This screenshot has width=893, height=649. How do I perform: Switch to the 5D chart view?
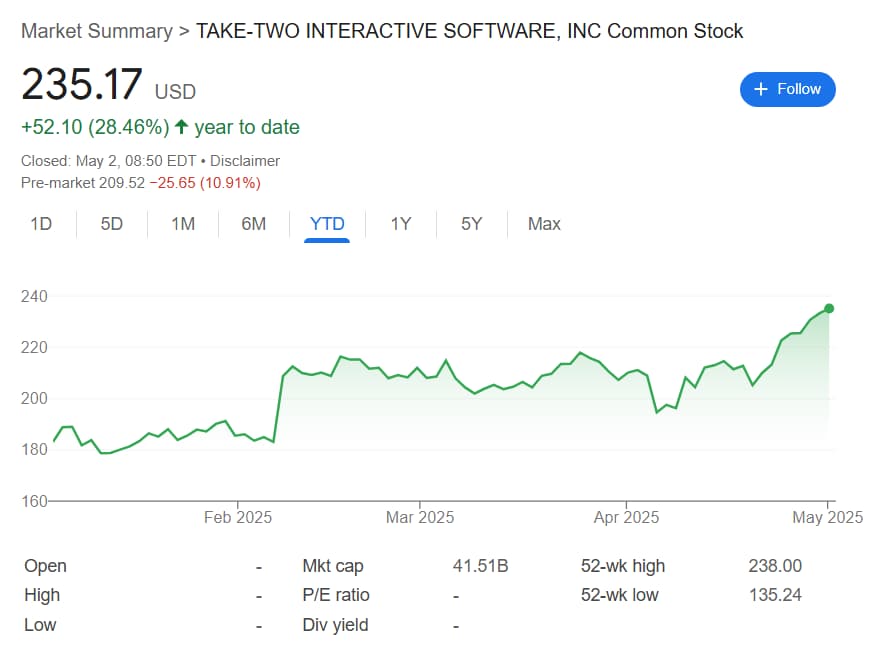point(111,224)
